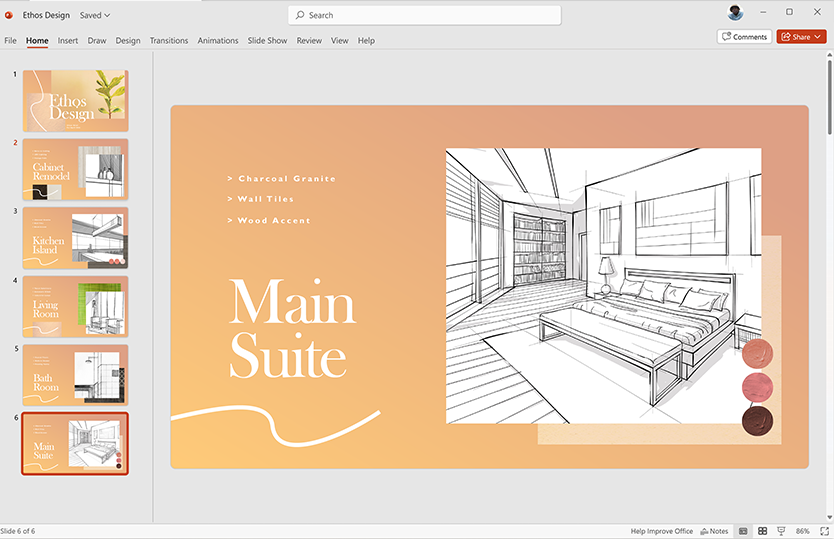The image size is (834, 539).
Task: Open the File menu
Action: point(11,41)
